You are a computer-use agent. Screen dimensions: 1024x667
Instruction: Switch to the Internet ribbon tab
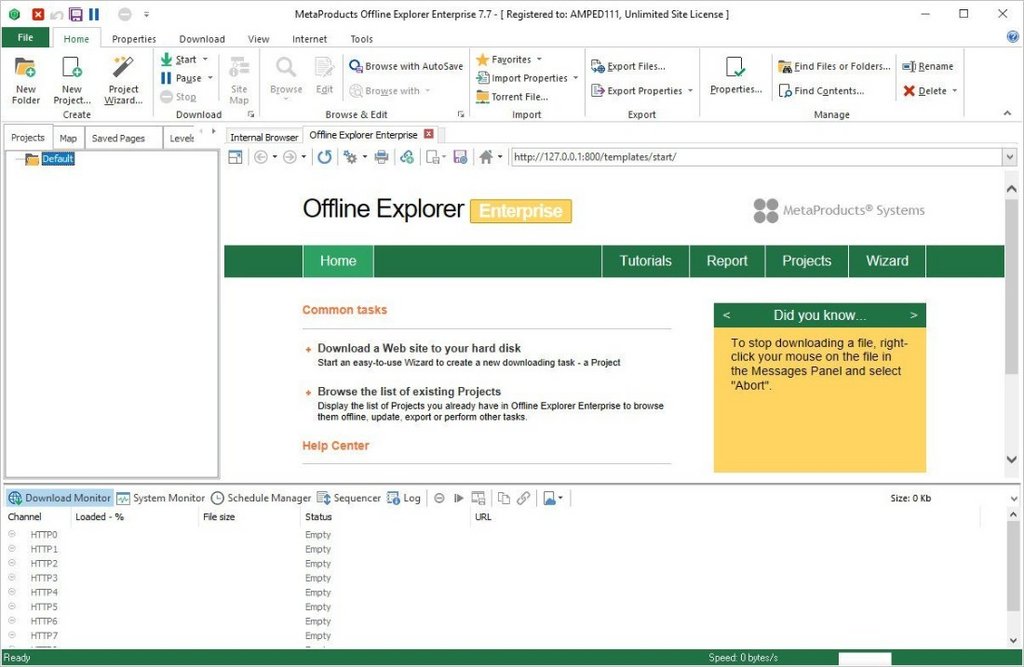[x=310, y=39]
